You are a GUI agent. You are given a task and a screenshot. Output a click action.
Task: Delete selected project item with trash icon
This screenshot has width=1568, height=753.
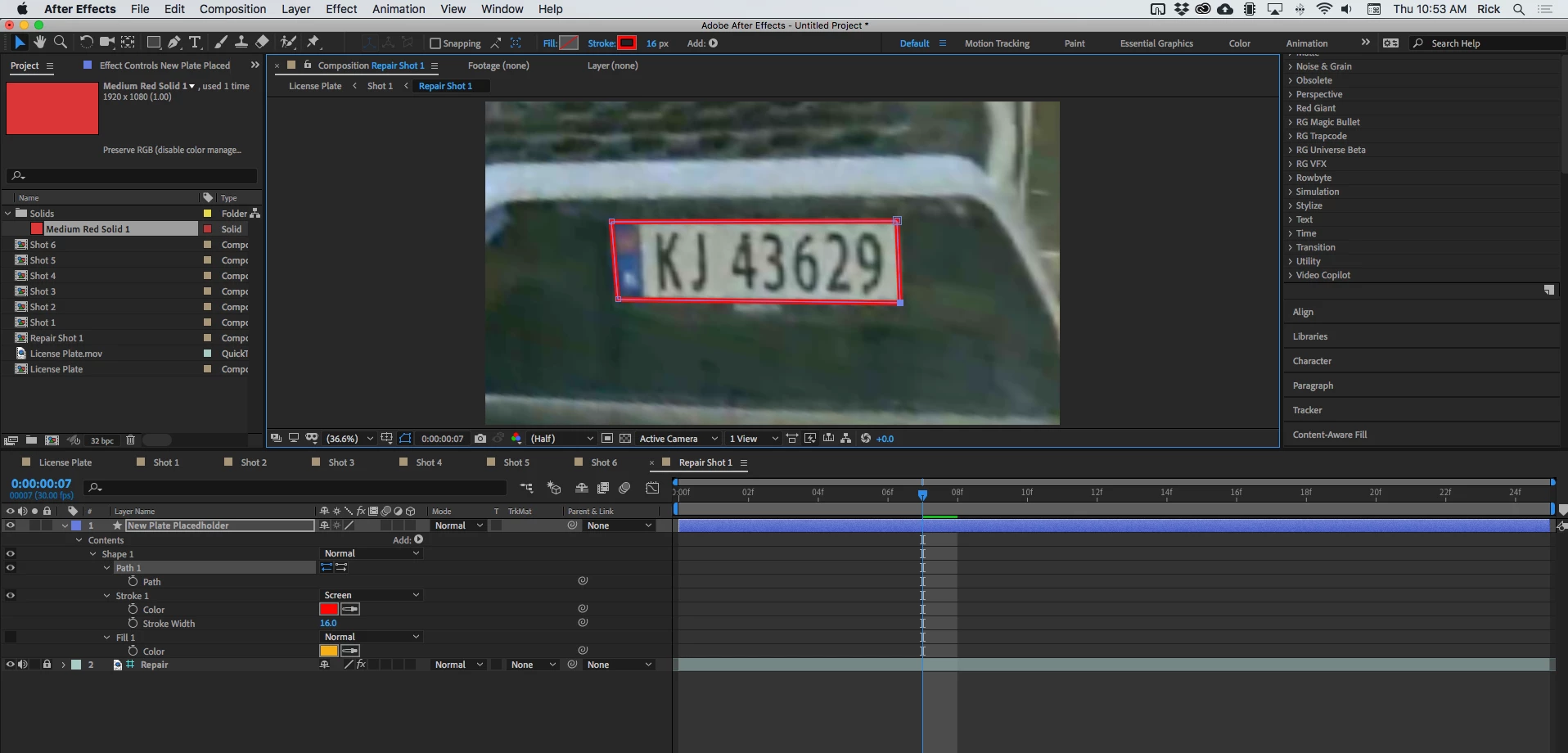coord(130,440)
